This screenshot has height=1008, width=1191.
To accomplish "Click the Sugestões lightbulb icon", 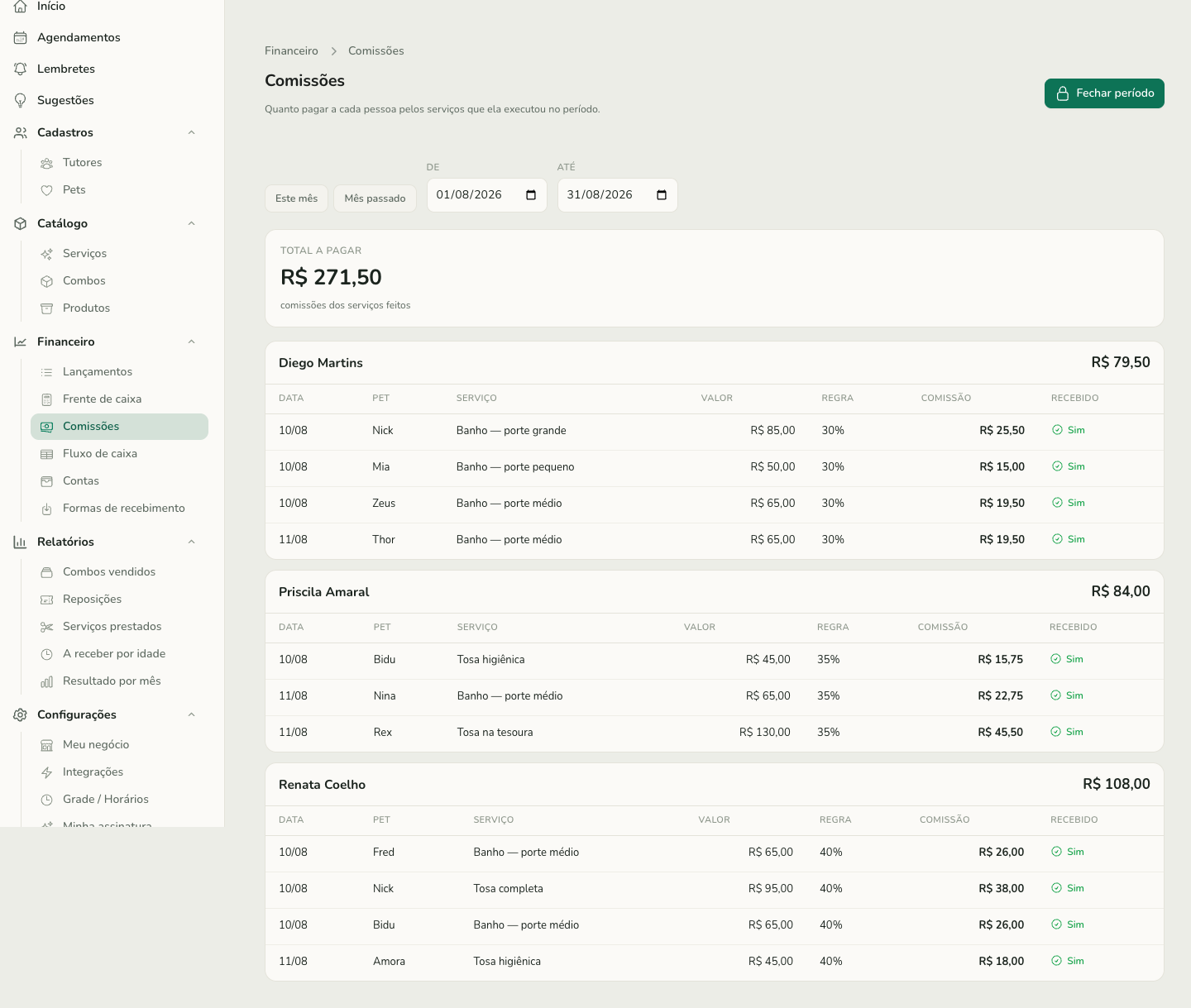I will (x=21, y=100).
